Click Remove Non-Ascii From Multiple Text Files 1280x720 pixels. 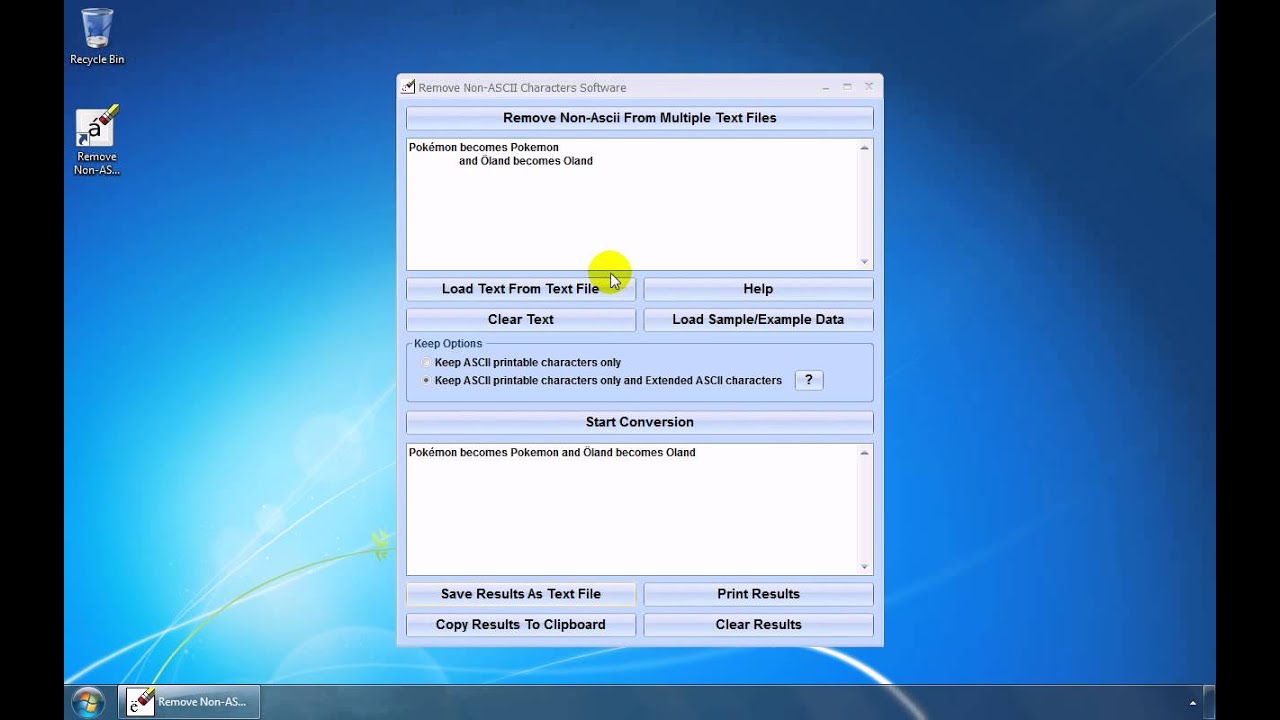[x=640, y=118]
